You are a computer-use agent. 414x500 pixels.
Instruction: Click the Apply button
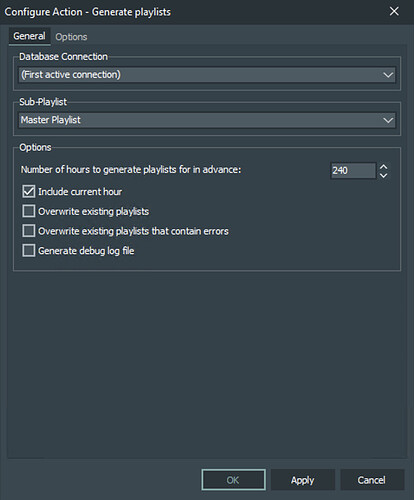tap(303, 480)
